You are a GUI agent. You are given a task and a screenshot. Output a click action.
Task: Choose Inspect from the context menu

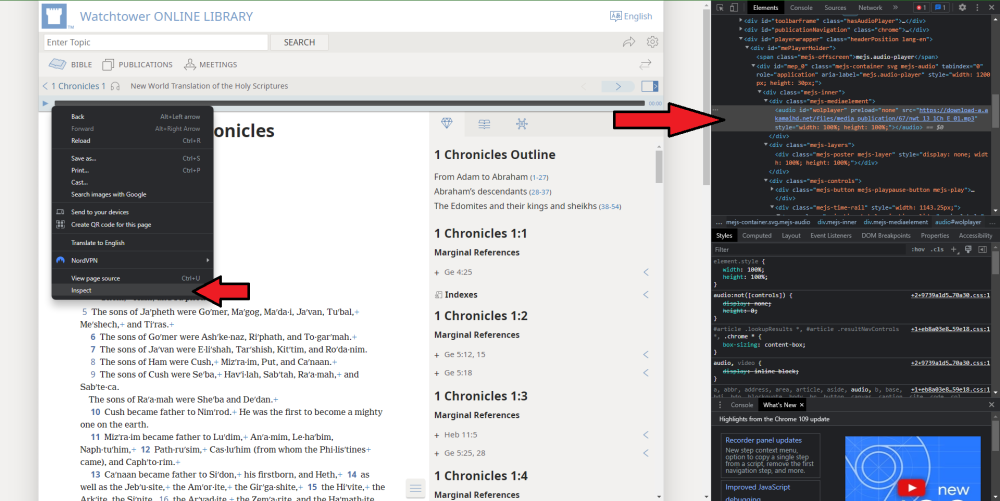(82, 290)
